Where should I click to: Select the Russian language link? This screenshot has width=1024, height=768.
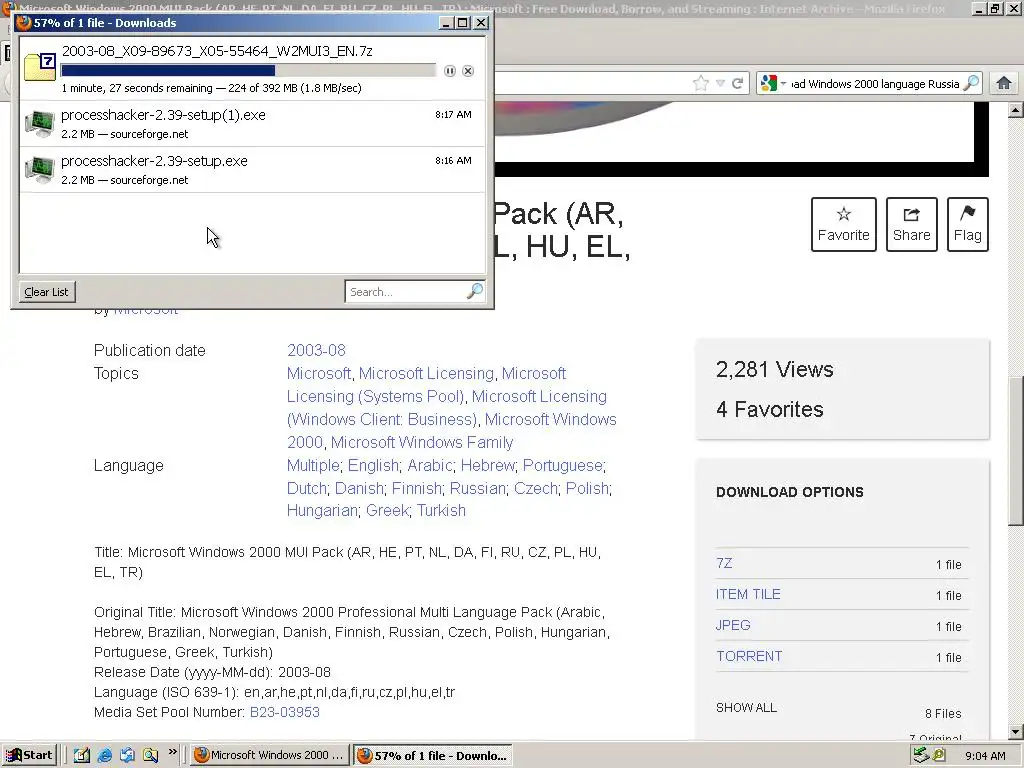[477, 488]
